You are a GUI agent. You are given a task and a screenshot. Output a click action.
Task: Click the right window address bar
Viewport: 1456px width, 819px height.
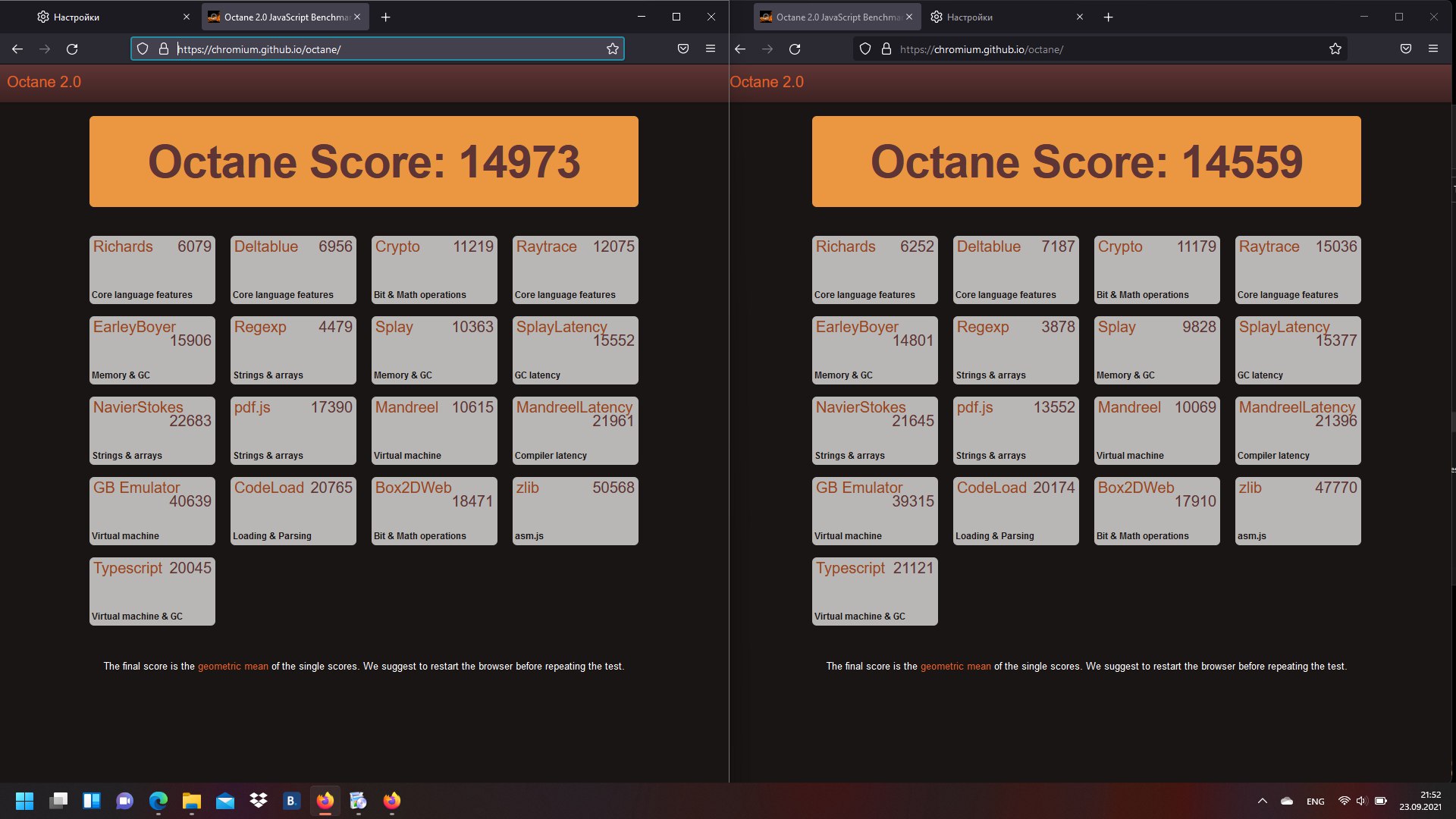click(x=1100, y=49)
